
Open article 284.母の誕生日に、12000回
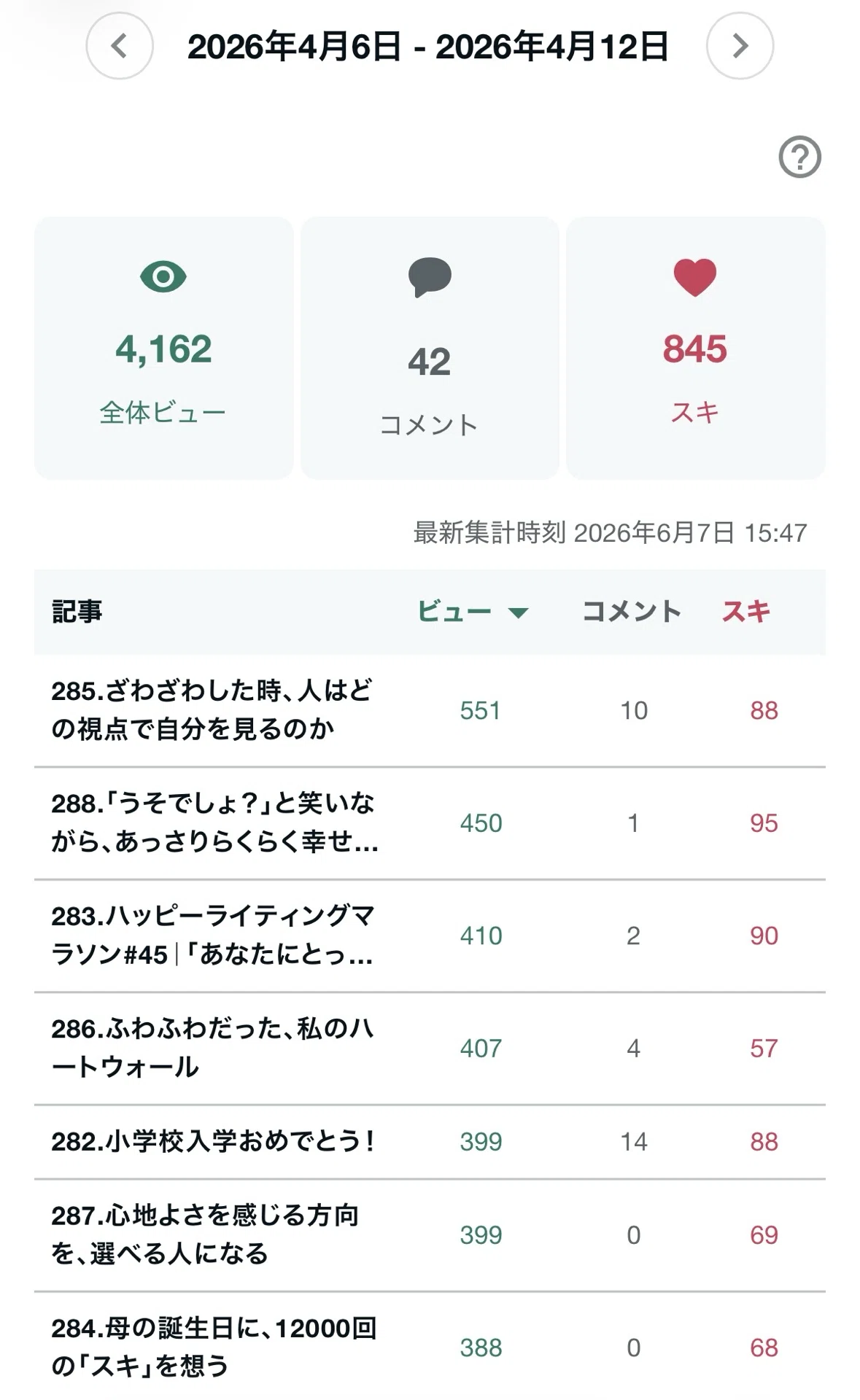[x=214, y=1347]
